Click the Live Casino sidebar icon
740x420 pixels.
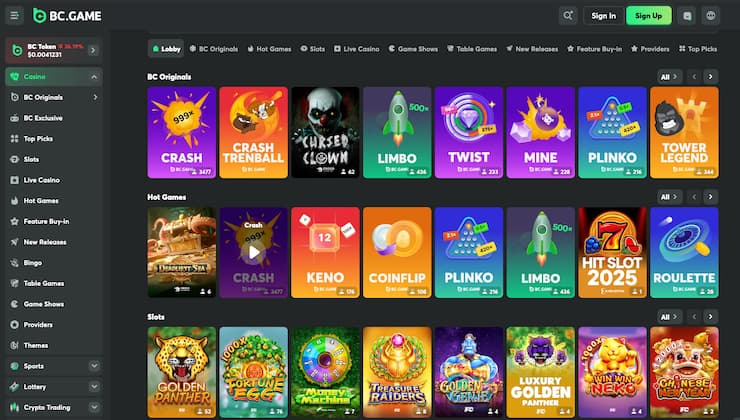(15, 180)
